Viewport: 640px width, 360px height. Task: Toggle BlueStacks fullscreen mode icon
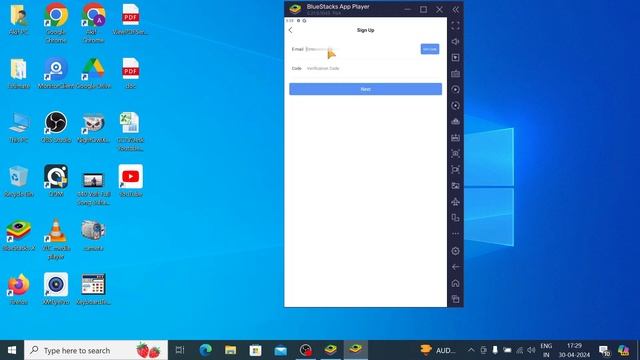pyautogui.click(x=456, y=25)
